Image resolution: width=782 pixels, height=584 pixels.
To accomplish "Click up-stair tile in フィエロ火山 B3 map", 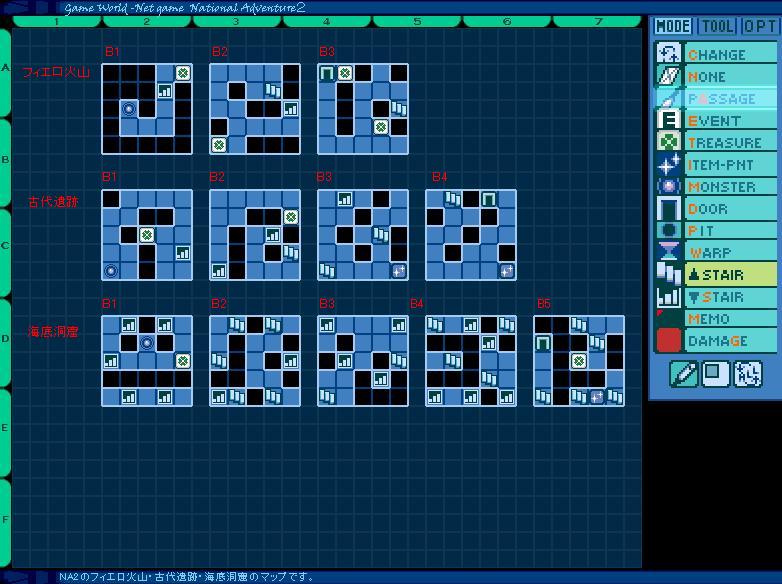I will 398,109.
